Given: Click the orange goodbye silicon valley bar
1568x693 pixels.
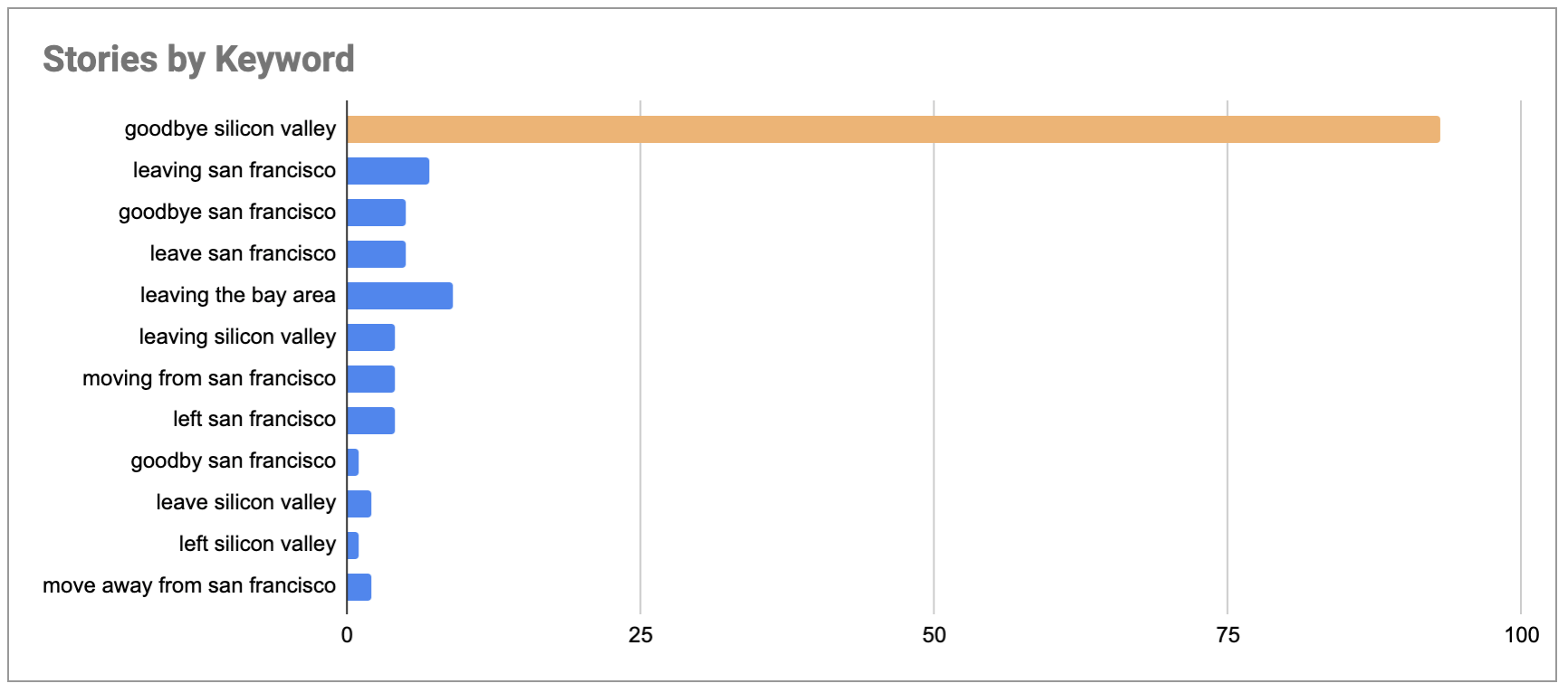Looking at the screenshot, I should point(894,129).
